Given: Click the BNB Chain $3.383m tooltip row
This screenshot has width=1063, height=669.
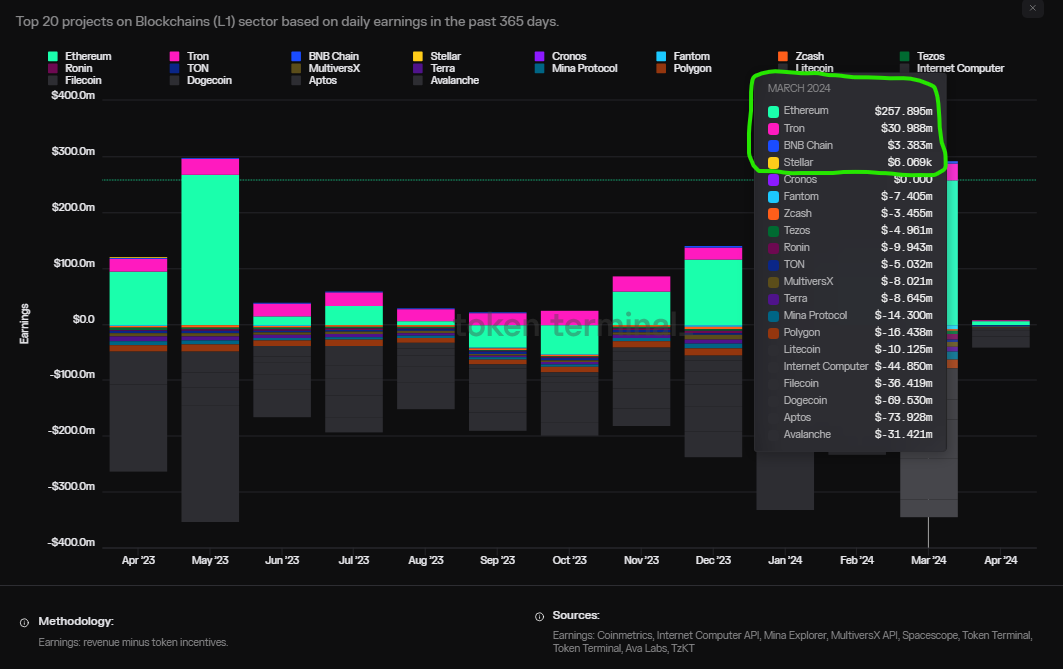Looking at the screenshot, I should (850, 145).
